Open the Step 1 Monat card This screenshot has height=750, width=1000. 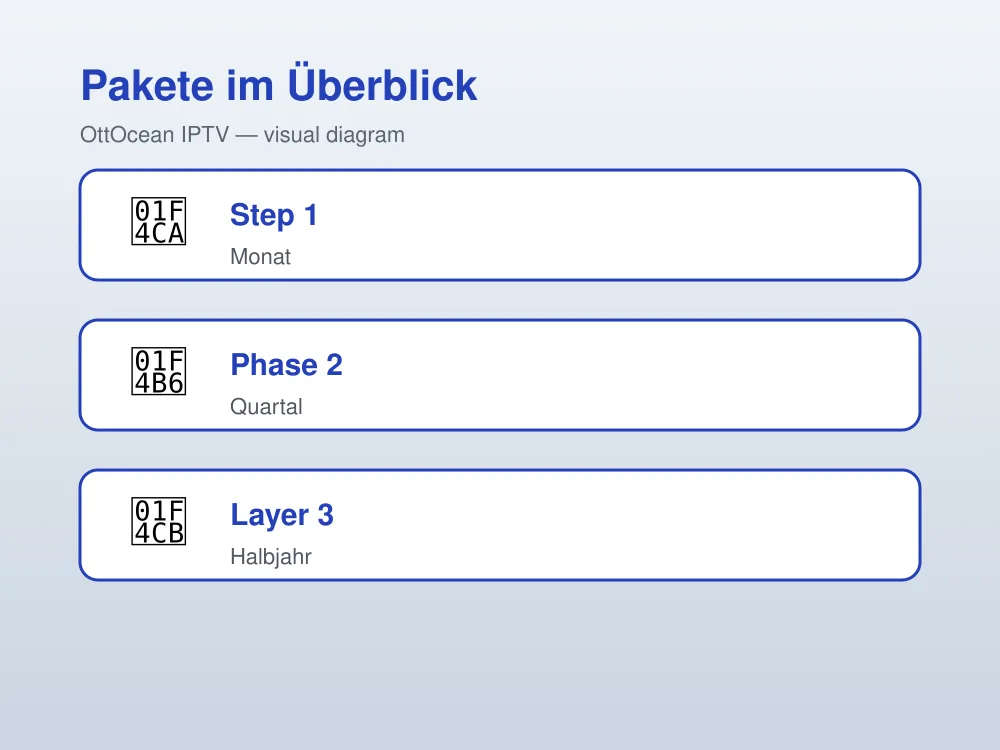click(500, 224)
